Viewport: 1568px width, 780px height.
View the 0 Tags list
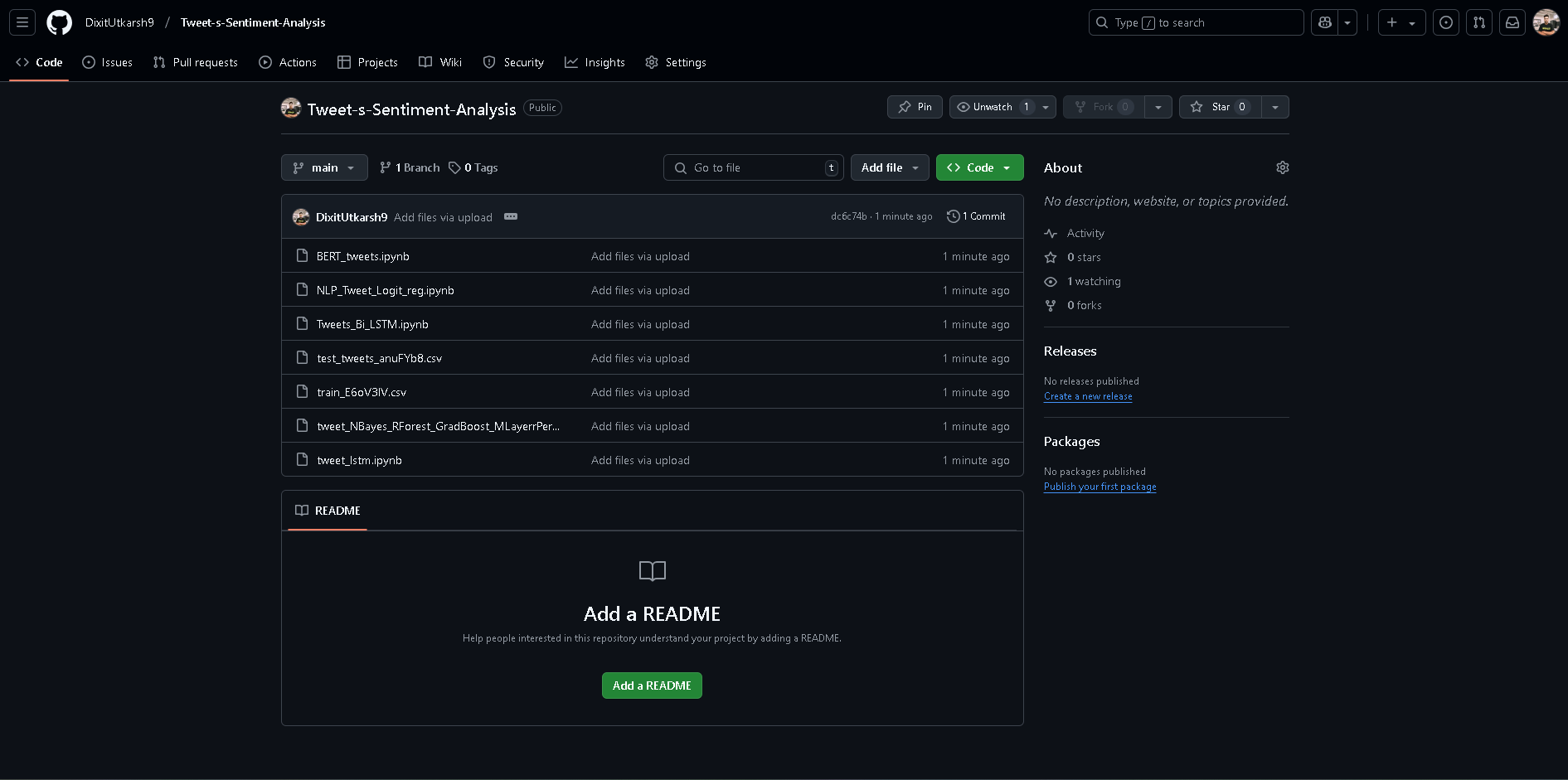click(x=473, y=167)
